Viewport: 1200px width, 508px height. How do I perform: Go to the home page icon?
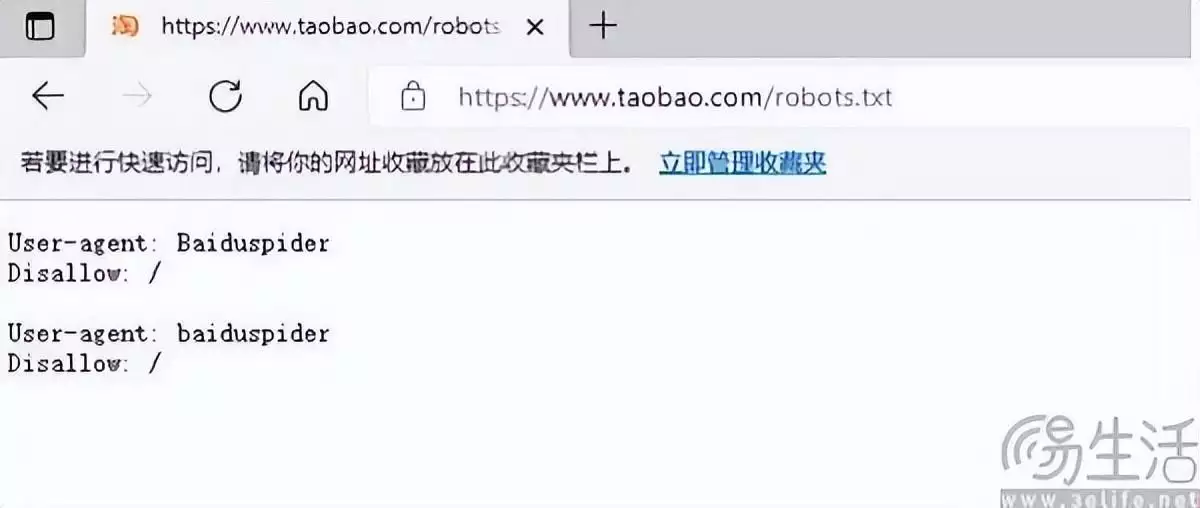pyautogui.click(x=314, y=96)
